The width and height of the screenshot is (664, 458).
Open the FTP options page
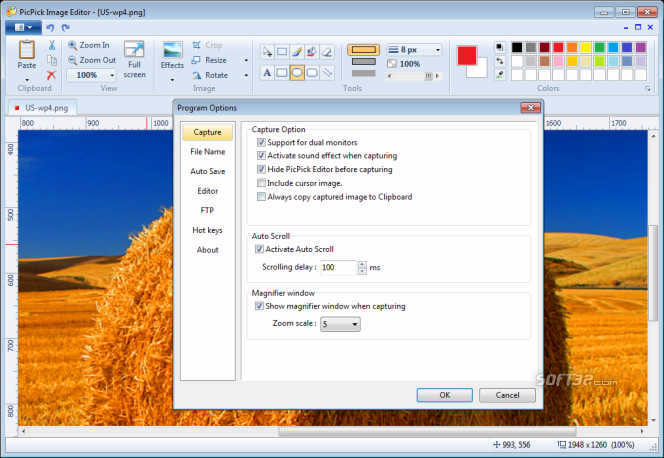click(208, 210)
